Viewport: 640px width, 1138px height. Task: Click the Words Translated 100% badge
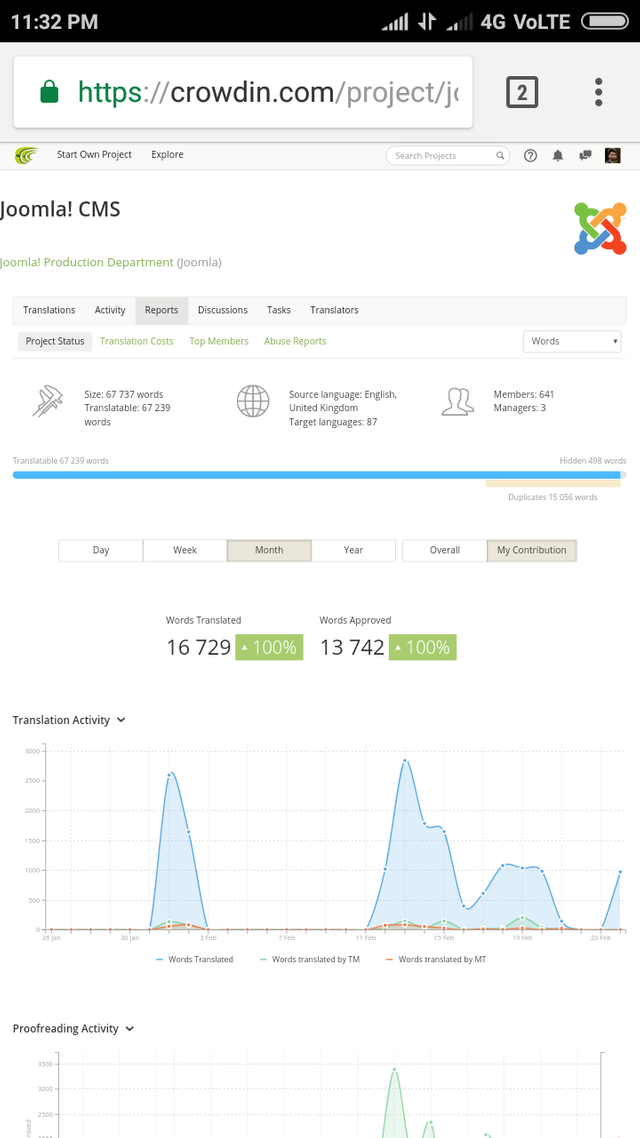tap(269, 647)
